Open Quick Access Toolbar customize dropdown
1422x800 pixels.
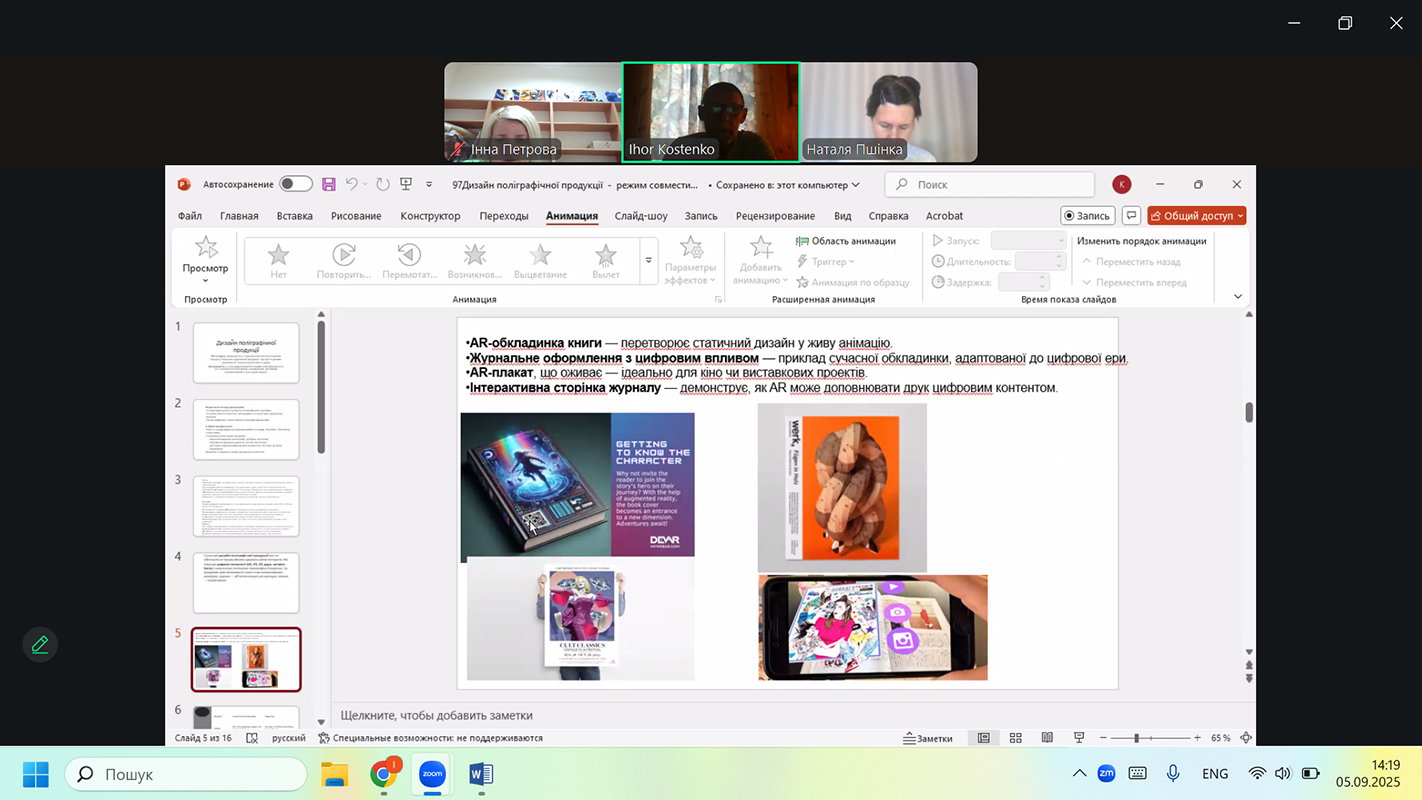click(429, 184)
